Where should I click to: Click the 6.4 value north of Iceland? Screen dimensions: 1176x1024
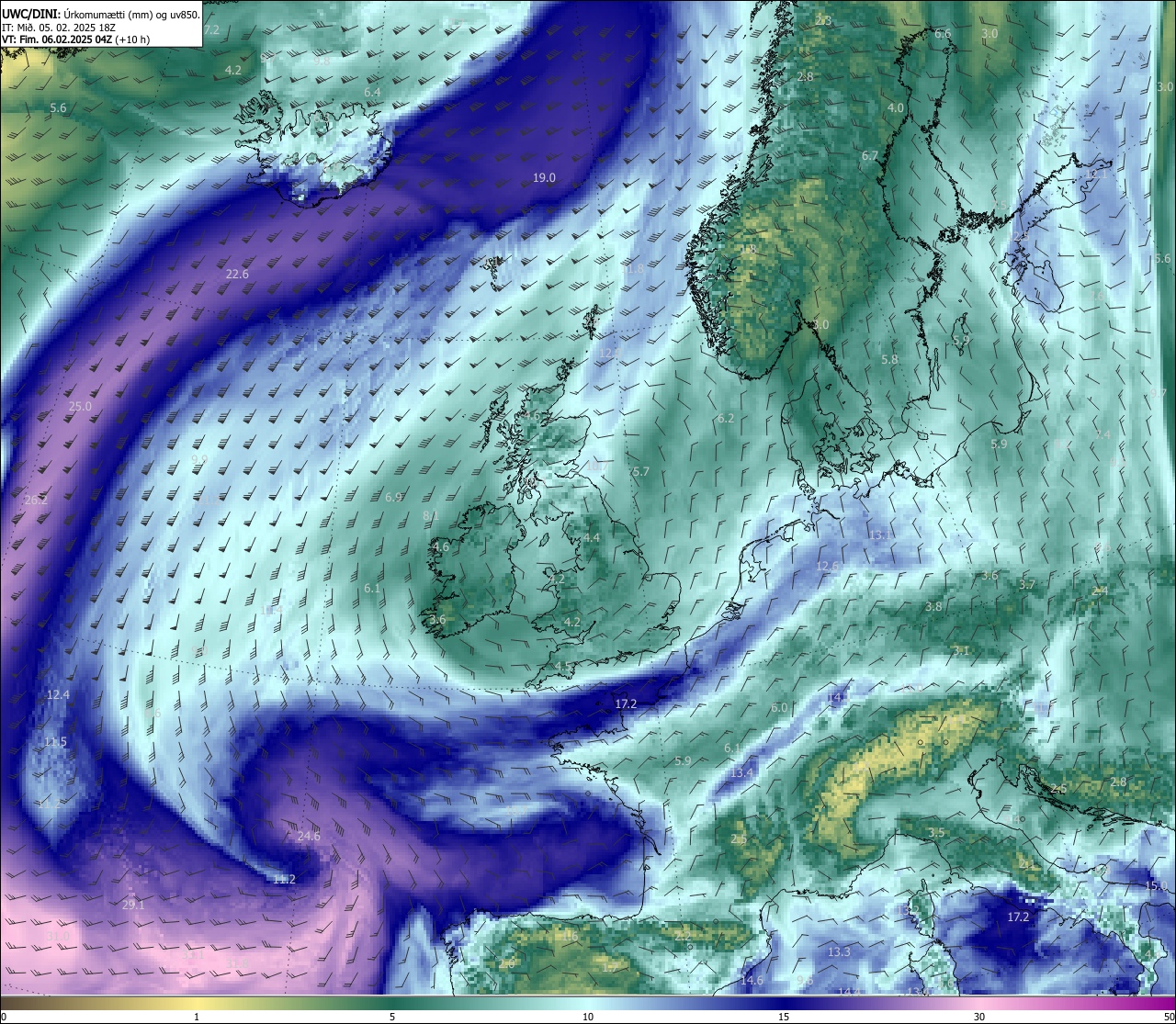[x=372, y=92]
